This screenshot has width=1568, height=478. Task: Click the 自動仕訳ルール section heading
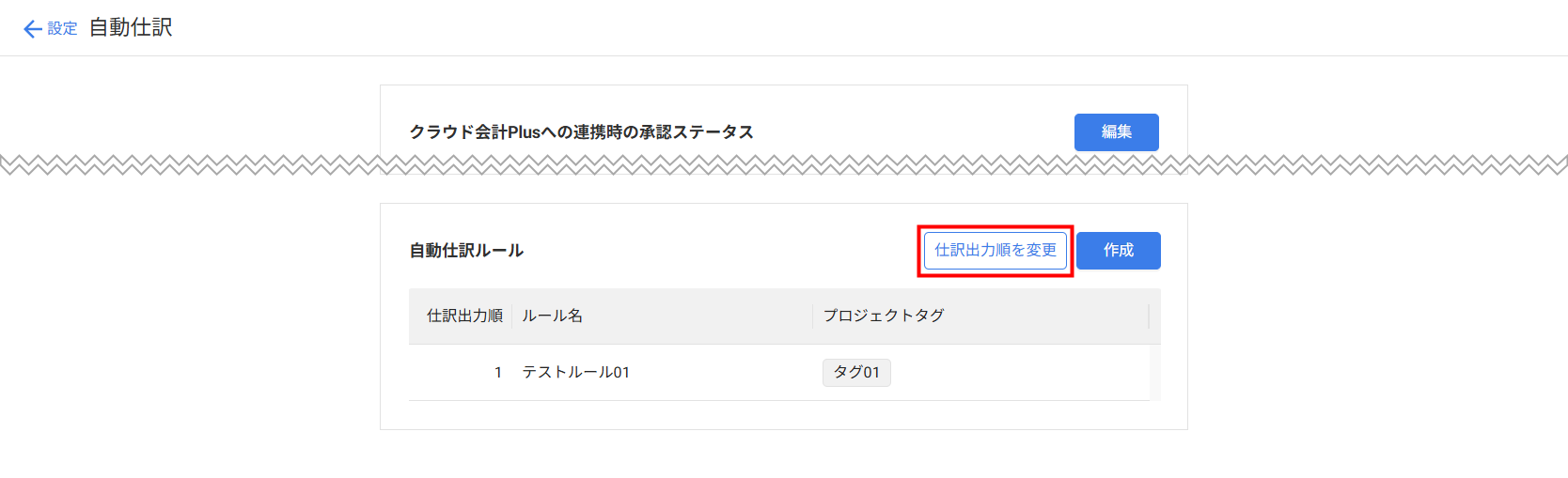[466, 251]
